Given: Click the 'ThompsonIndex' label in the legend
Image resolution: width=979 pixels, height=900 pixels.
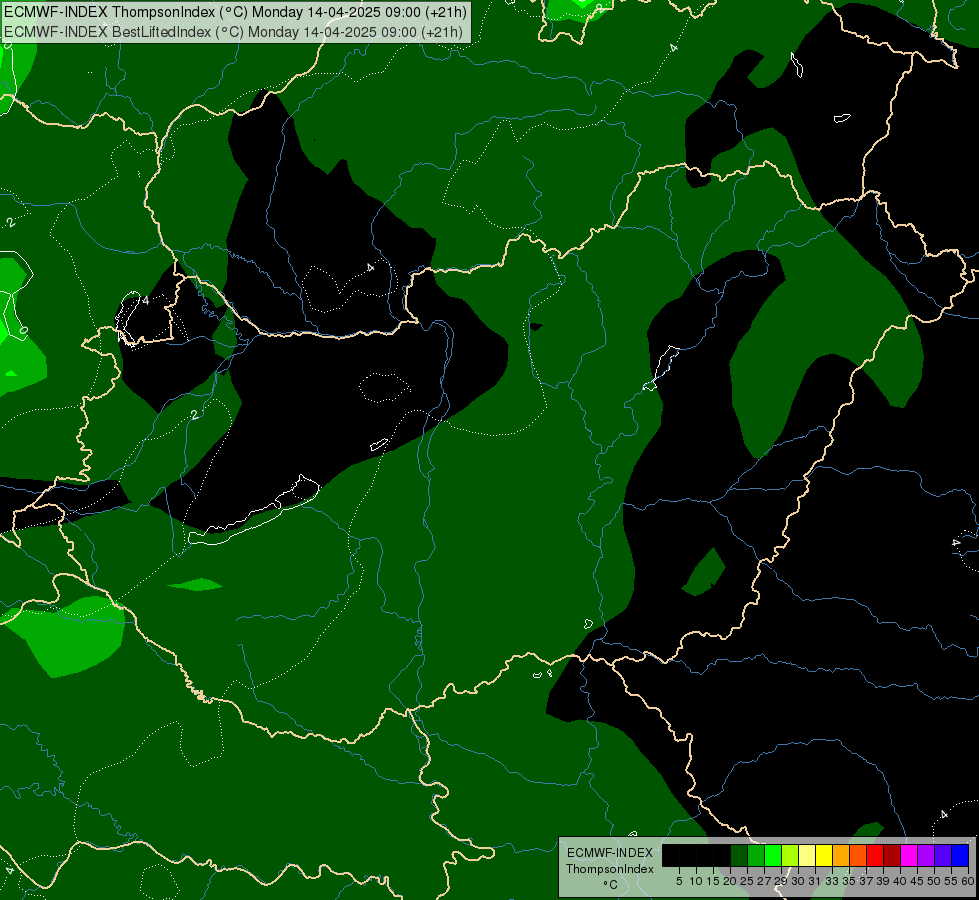Looking at the screenshot, I should coord(610,869).
